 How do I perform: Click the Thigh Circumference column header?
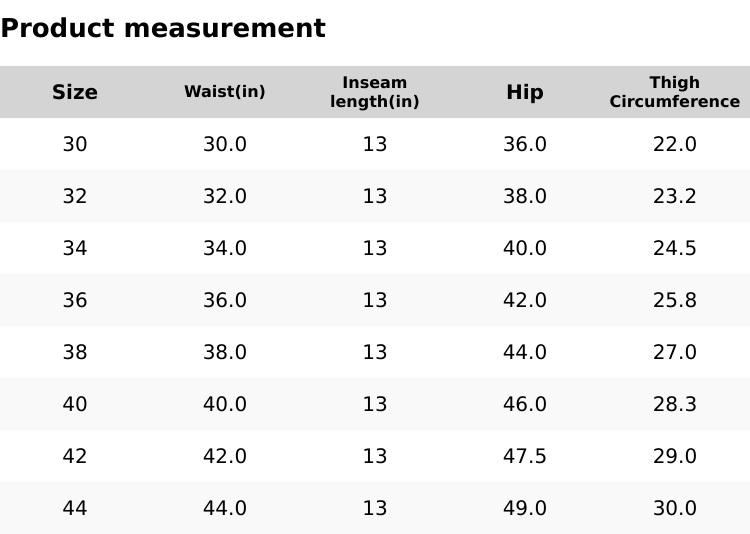[x=675, y=92]
